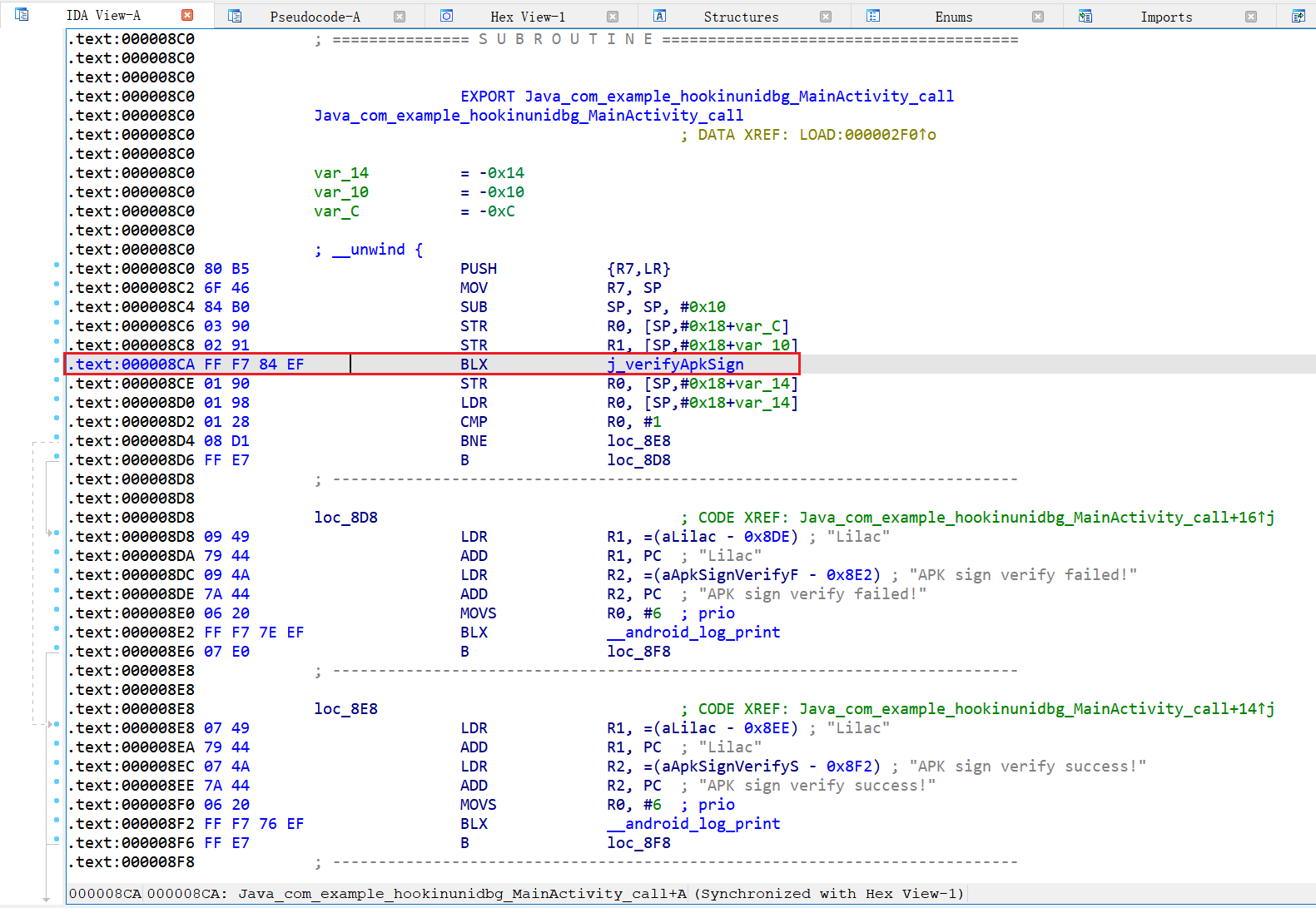Image resolution: width=1316 pixels, height=908 pixels.
Task: Click the Enums tab icon
Action: click(872, 16)
